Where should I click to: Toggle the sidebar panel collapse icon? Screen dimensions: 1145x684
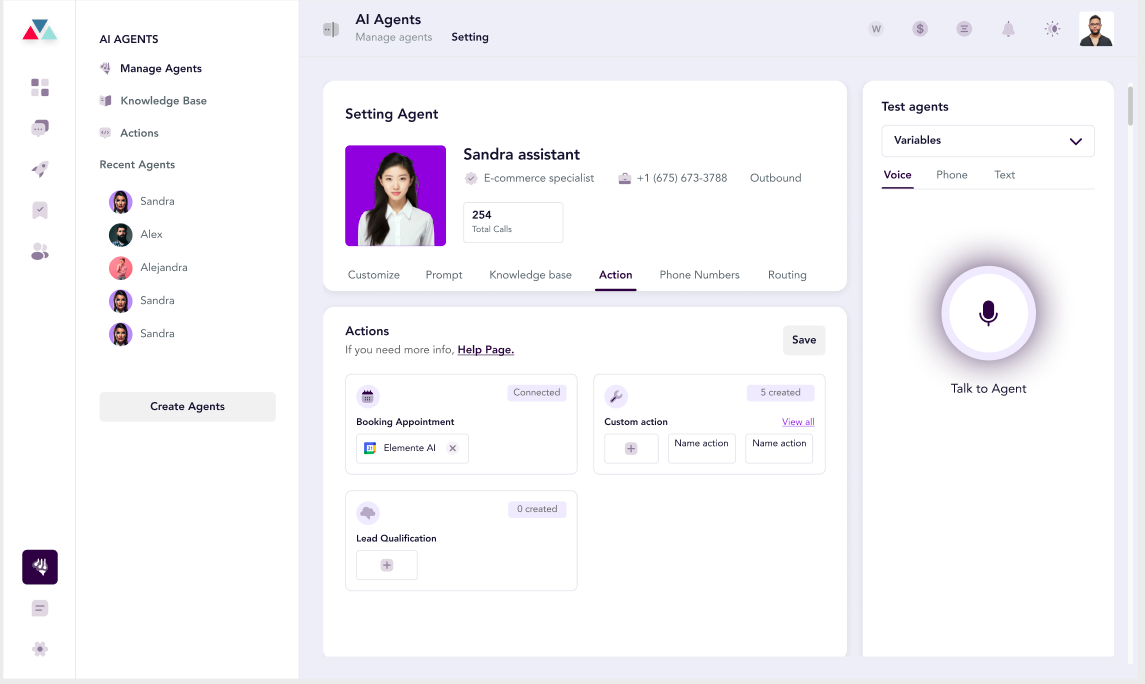[331, 29]
